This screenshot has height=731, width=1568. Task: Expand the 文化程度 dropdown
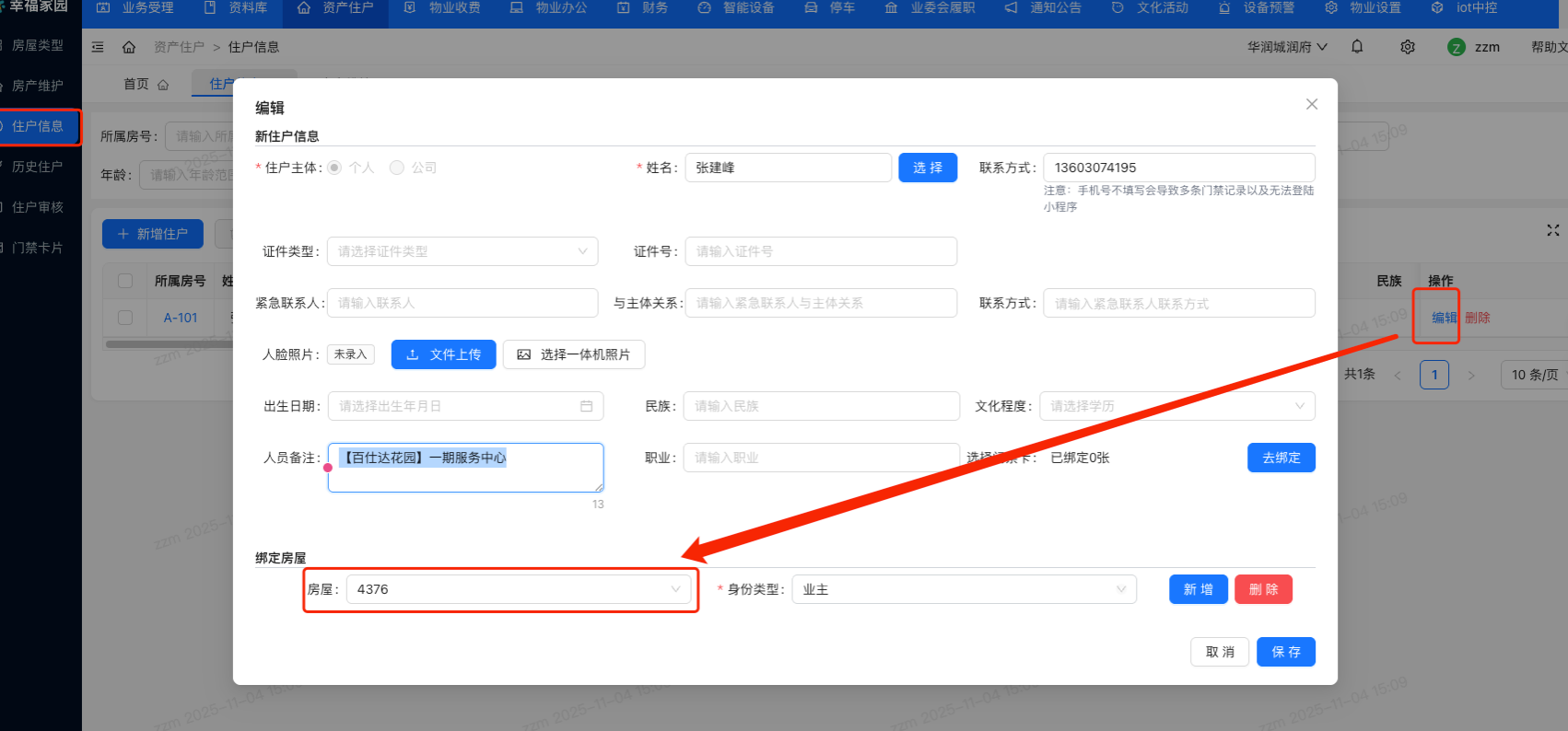1177,406
